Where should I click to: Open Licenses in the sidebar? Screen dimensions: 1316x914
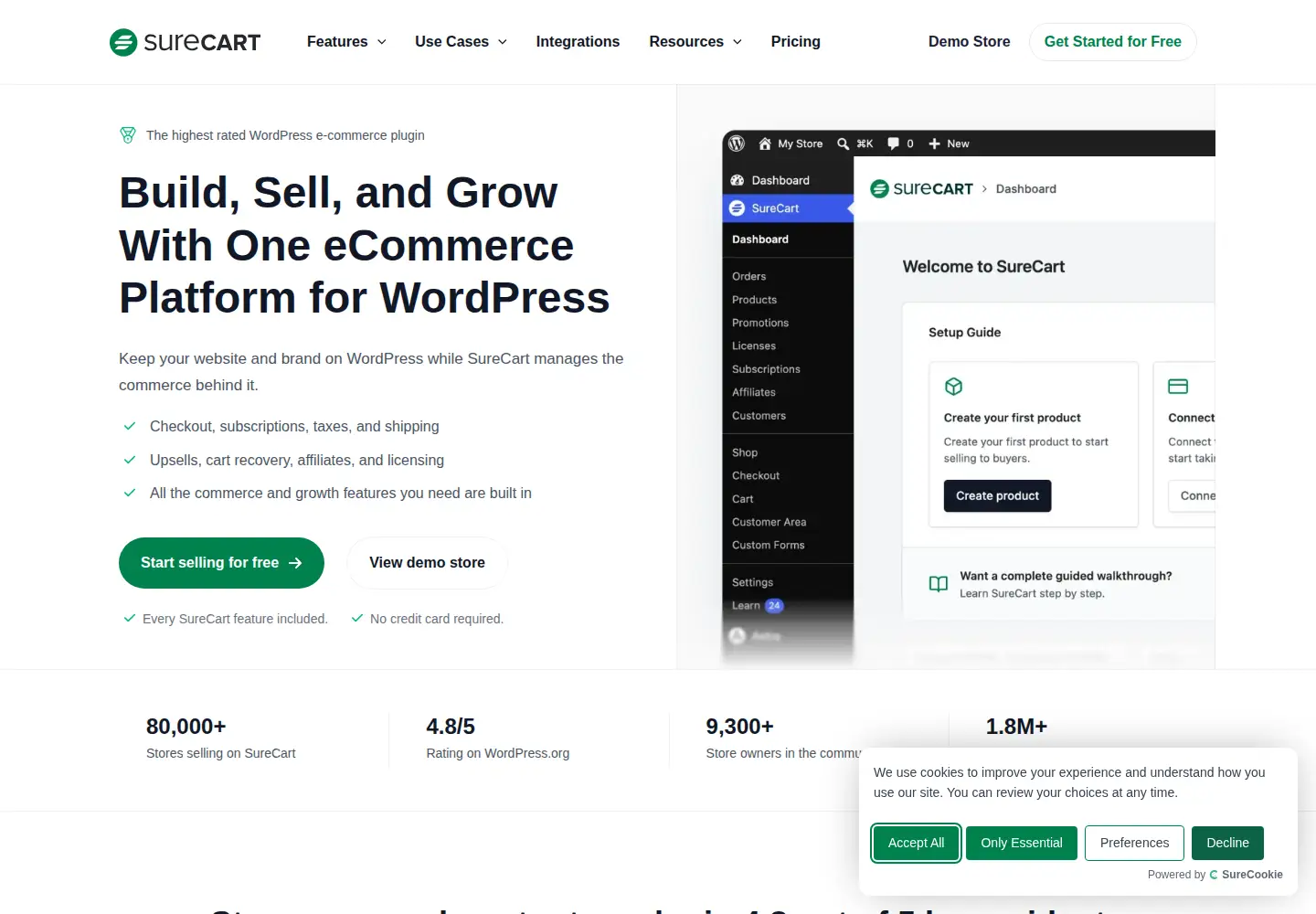(x=754, y=345)
